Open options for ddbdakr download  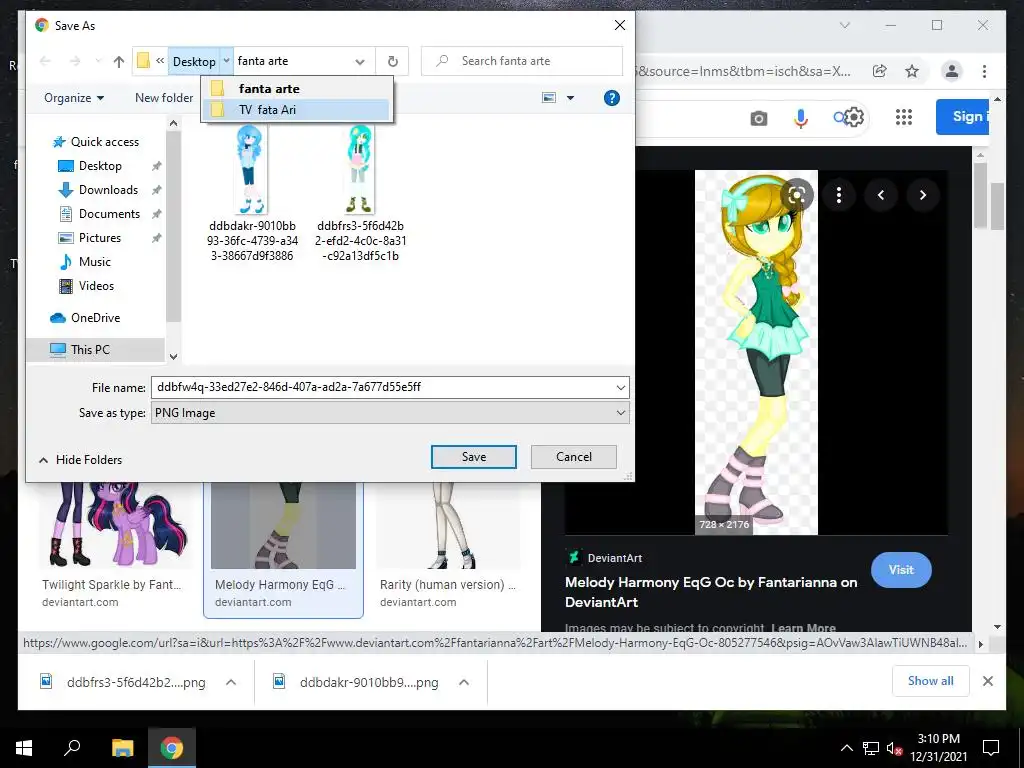point(464,682)
